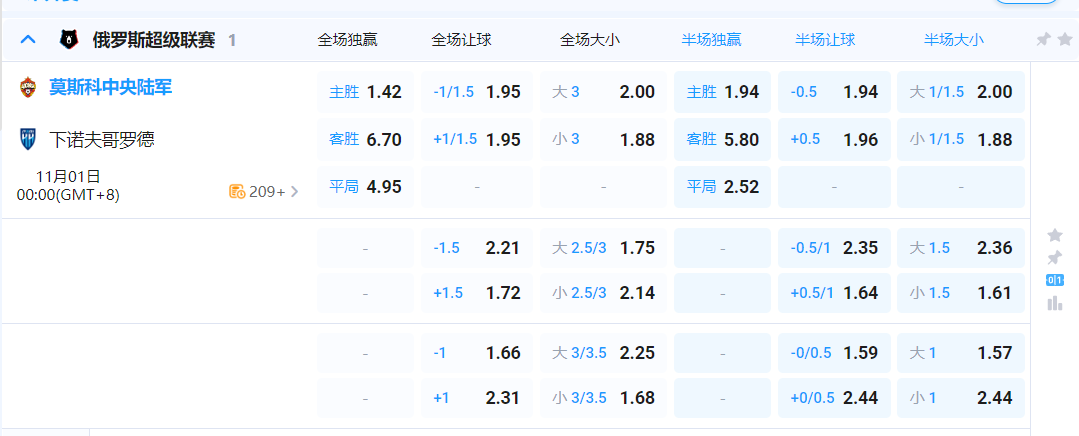The width and height of the screenshot is (1079, 436).
Task: Pick handicap +1.5 at 1.72
Action: 476,293
